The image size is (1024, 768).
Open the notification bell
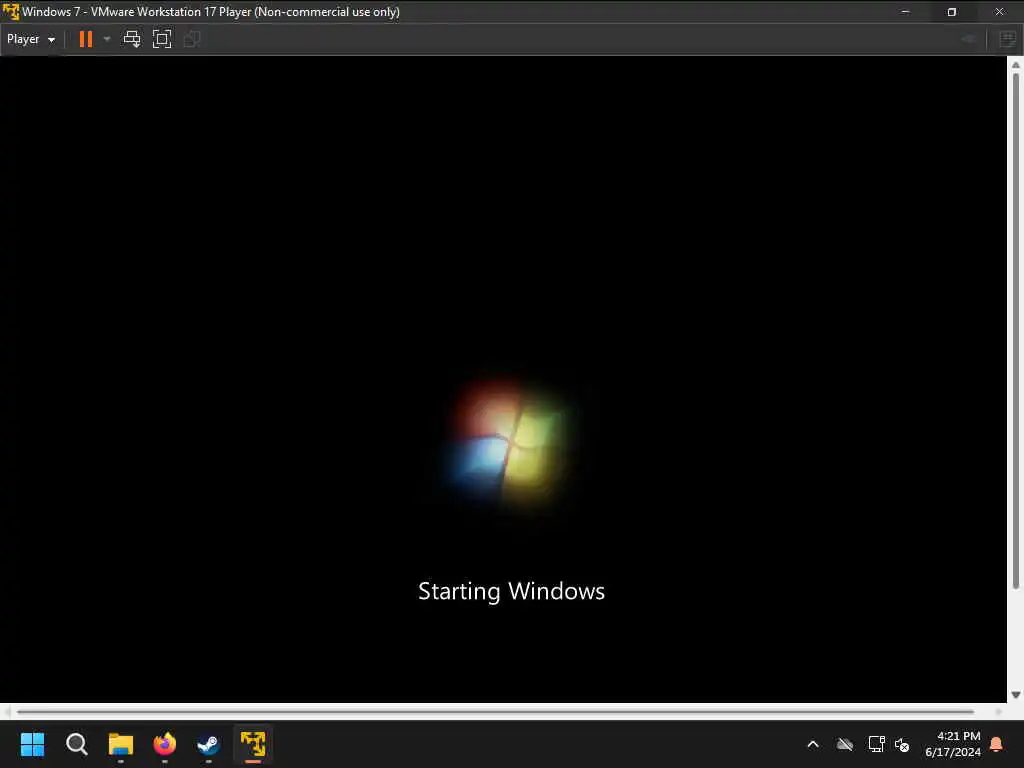pyautogui.click(x=997, y=744)
